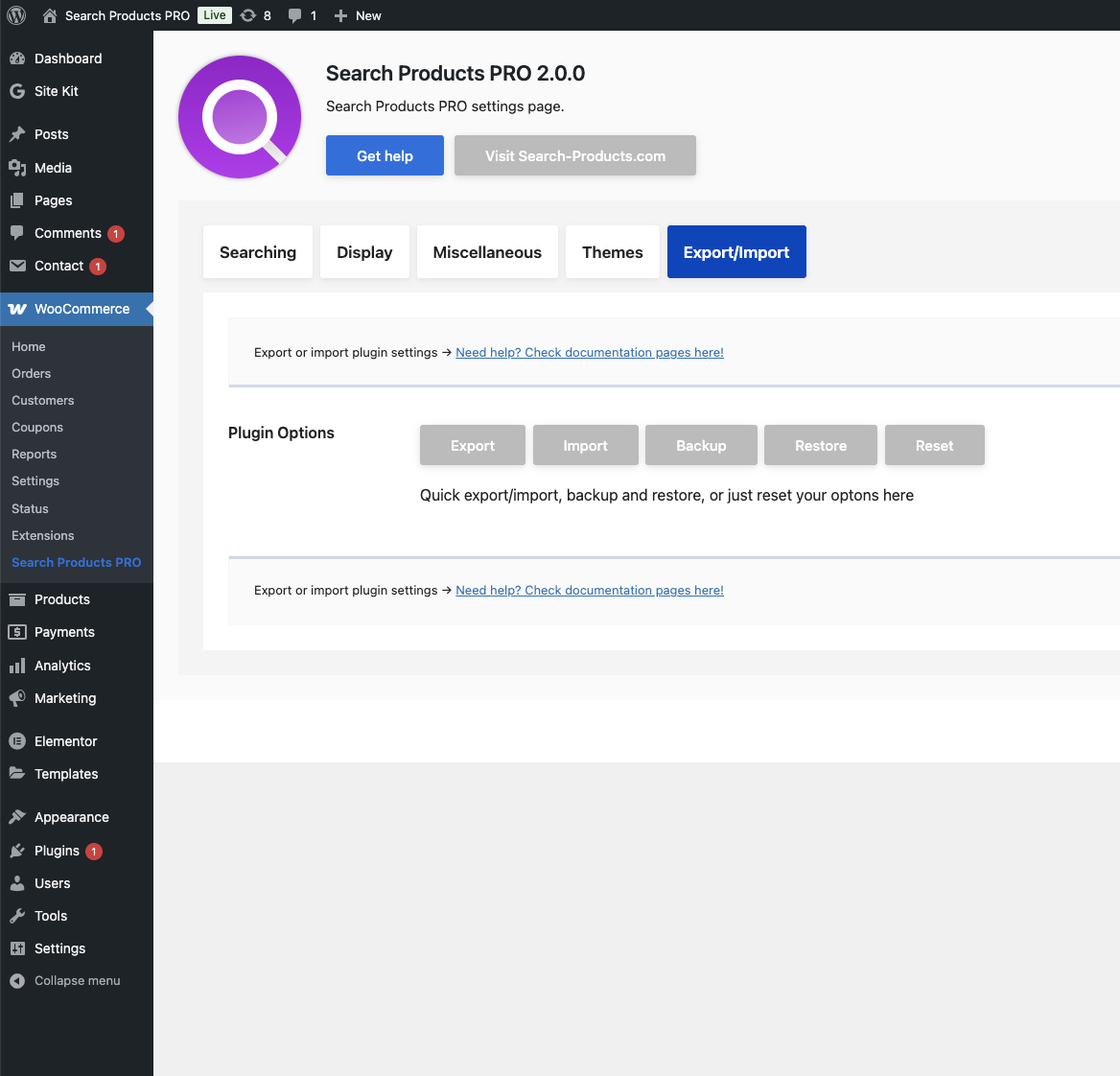
Task: Click the Live badge in the admin bar
Action: [x=213, y=14]
